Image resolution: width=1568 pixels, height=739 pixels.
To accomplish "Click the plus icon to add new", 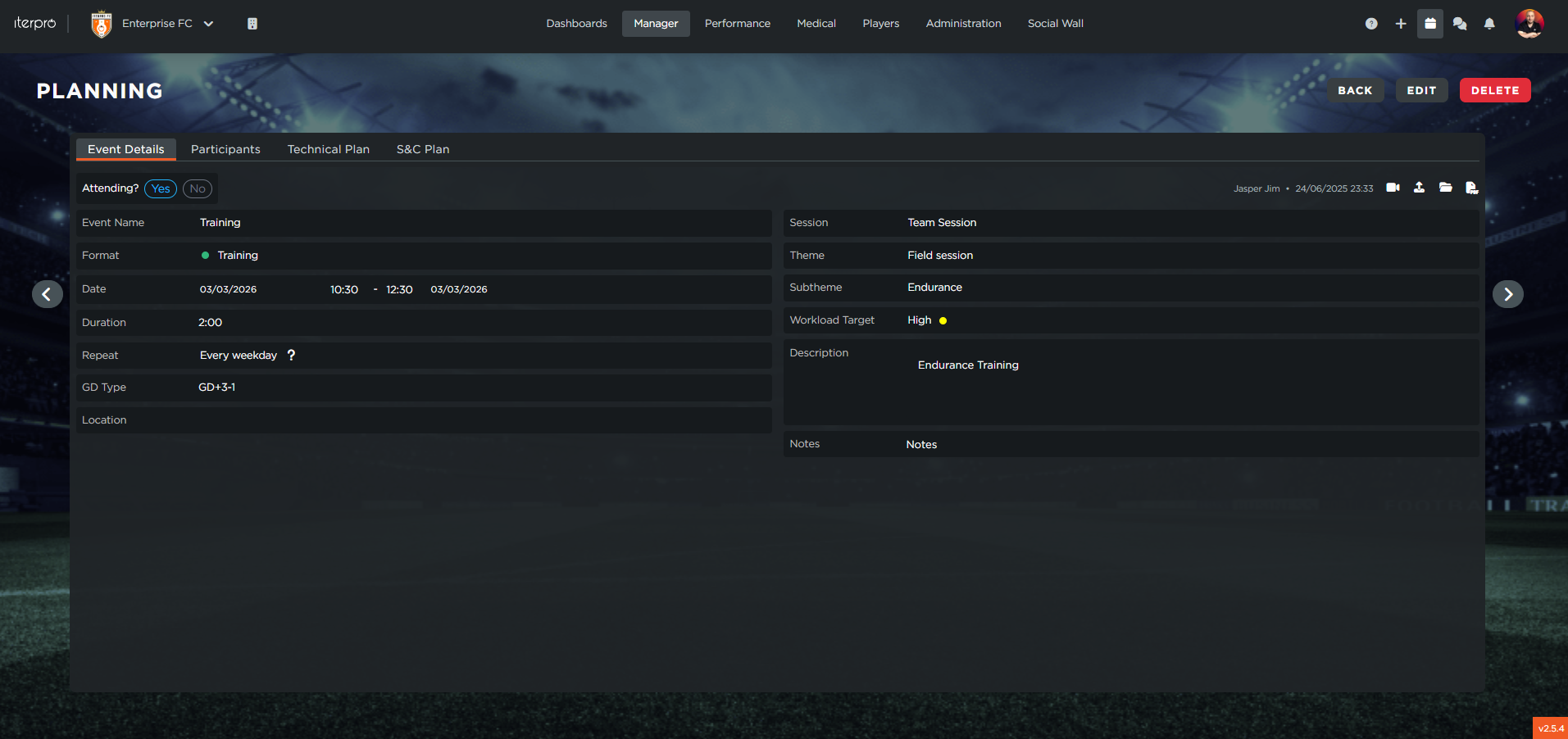I will [x=1401, y=24].
